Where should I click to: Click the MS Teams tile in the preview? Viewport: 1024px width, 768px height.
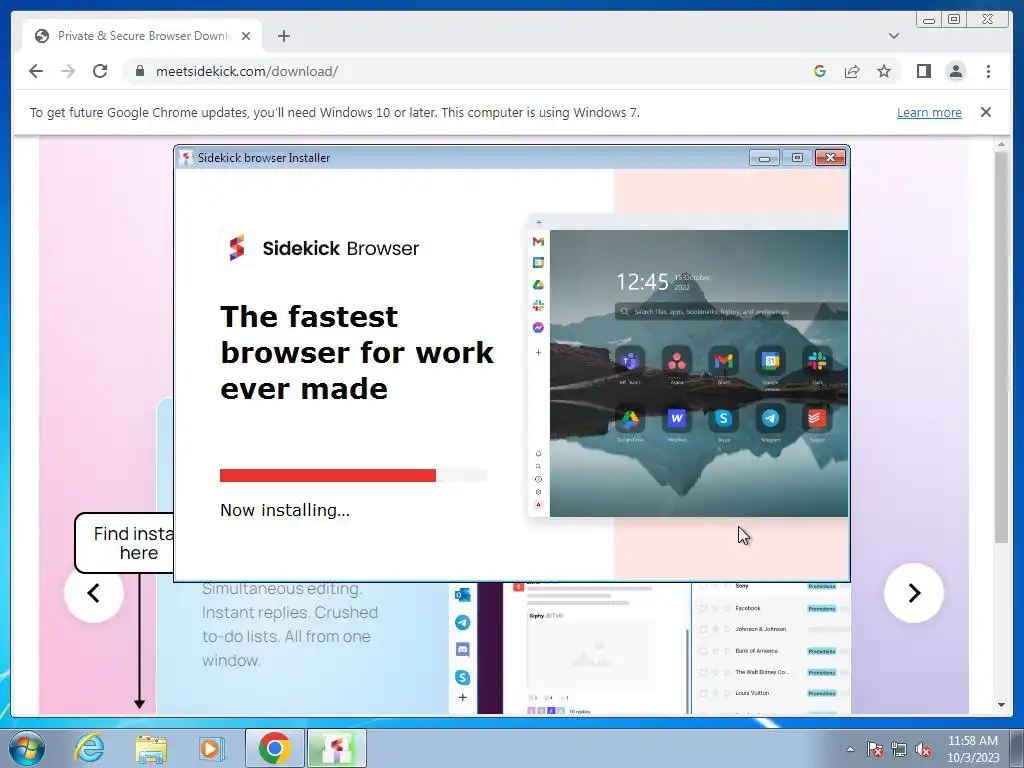pos(630,361)
